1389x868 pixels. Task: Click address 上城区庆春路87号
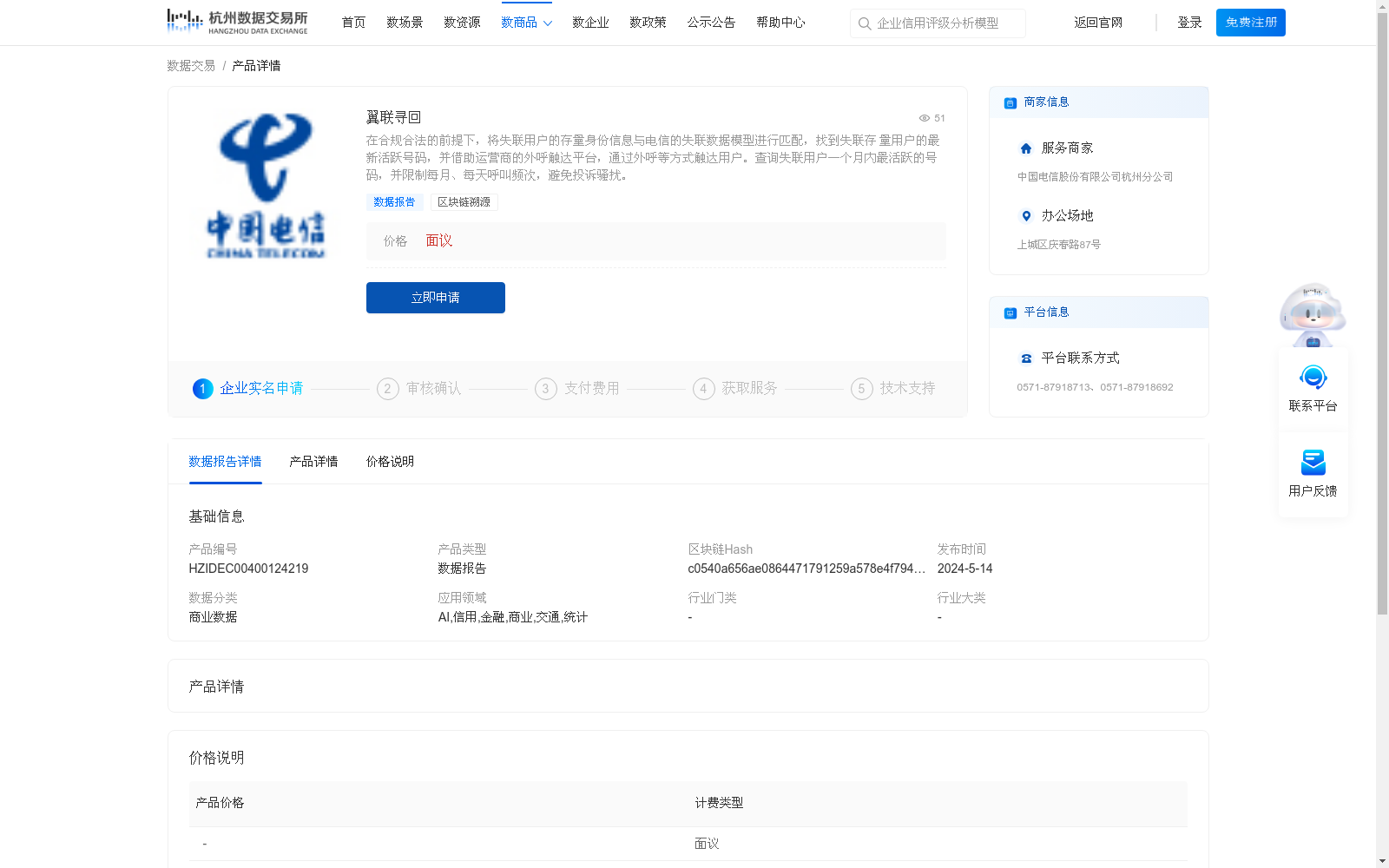(x=1059, y=245)
